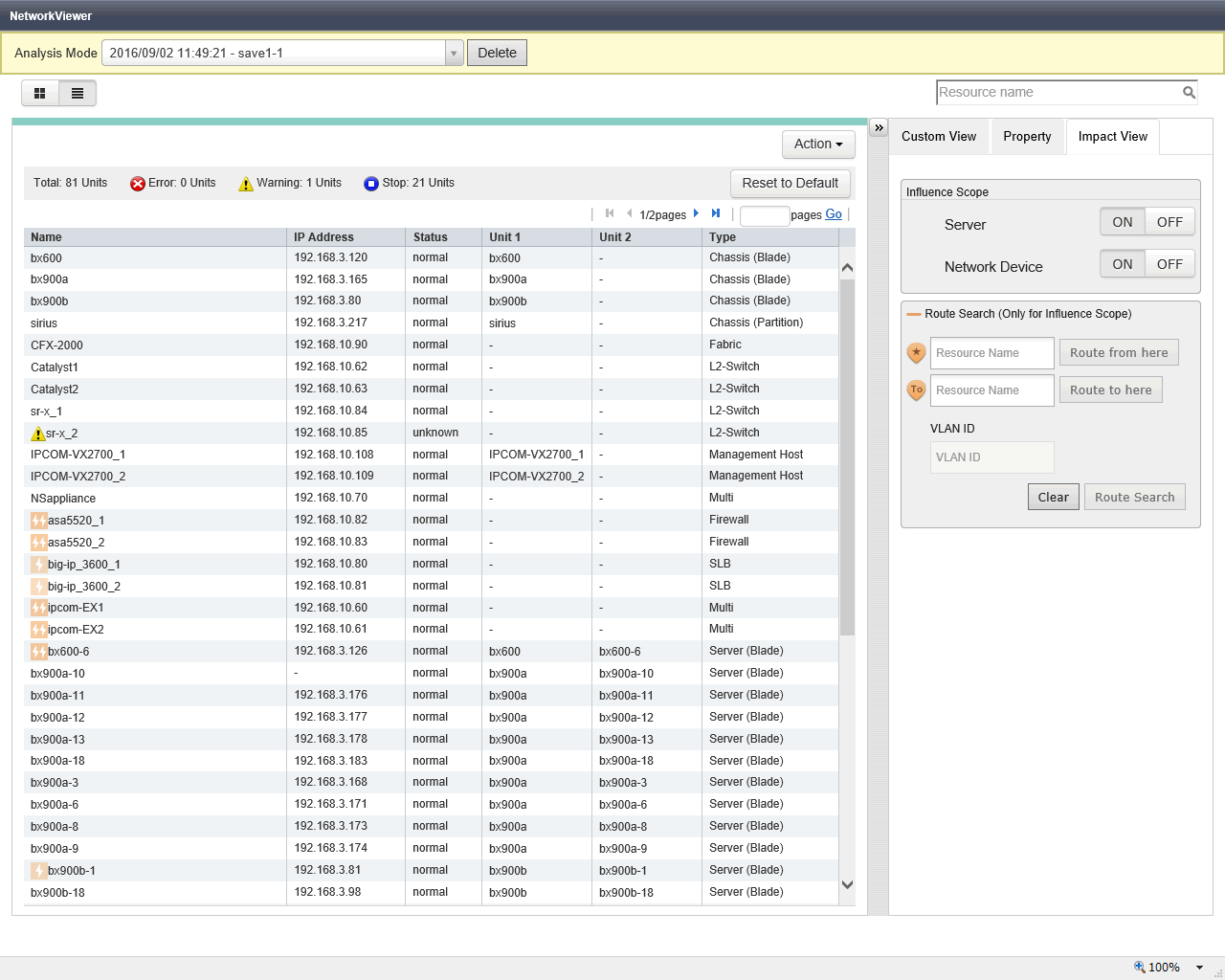Viewport: 1225px width, 980px height.
Task: Open the Action dropdown menu
Action: 818,144
